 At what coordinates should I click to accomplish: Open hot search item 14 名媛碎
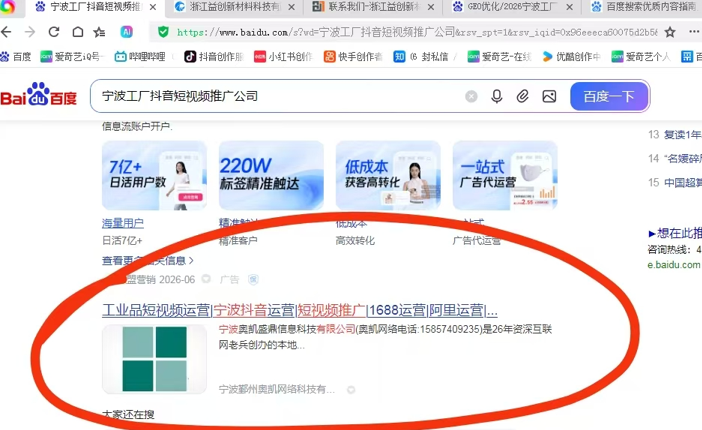(x=674, y=159)
